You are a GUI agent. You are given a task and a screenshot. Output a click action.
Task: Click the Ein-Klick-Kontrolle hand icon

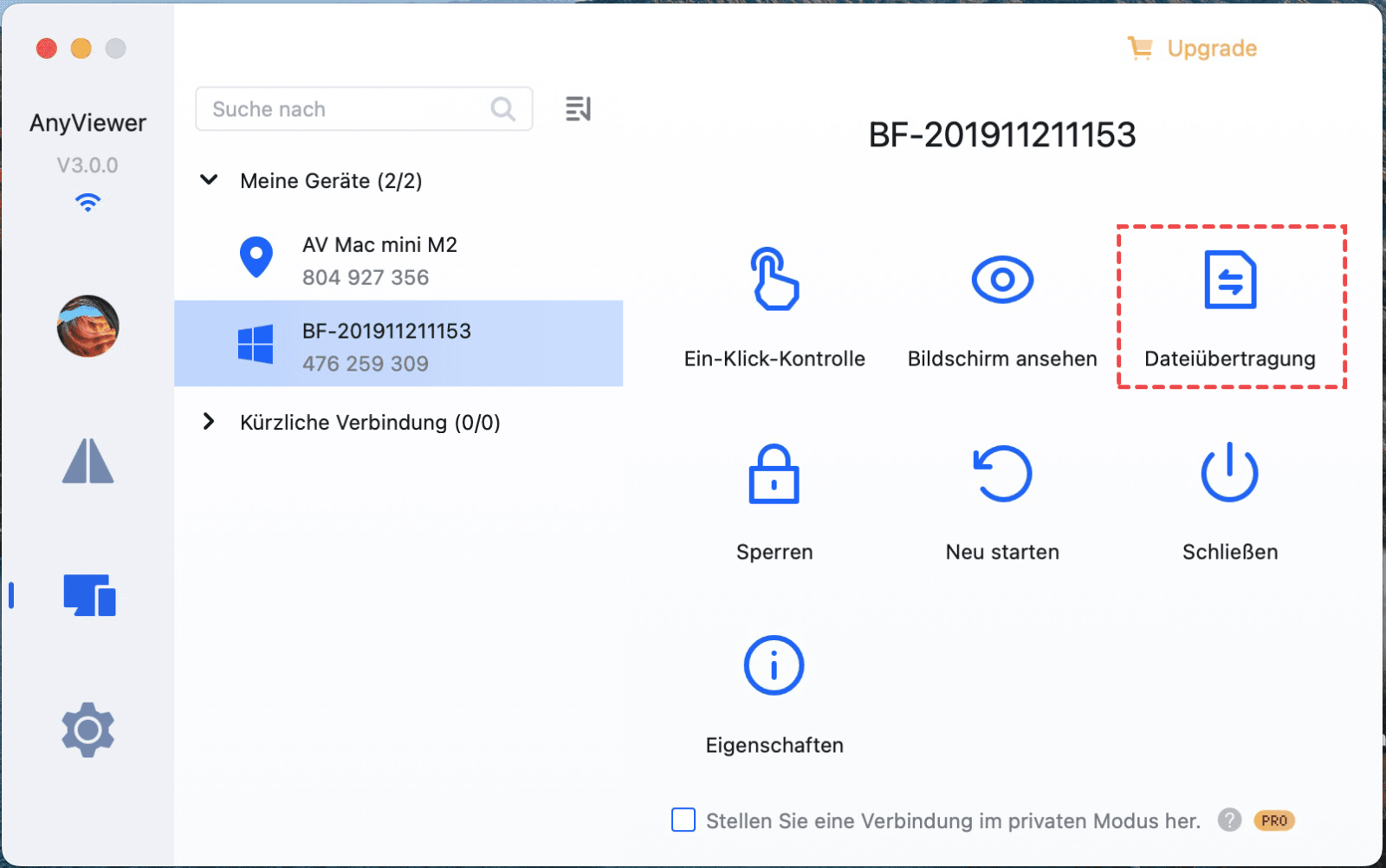774,279
